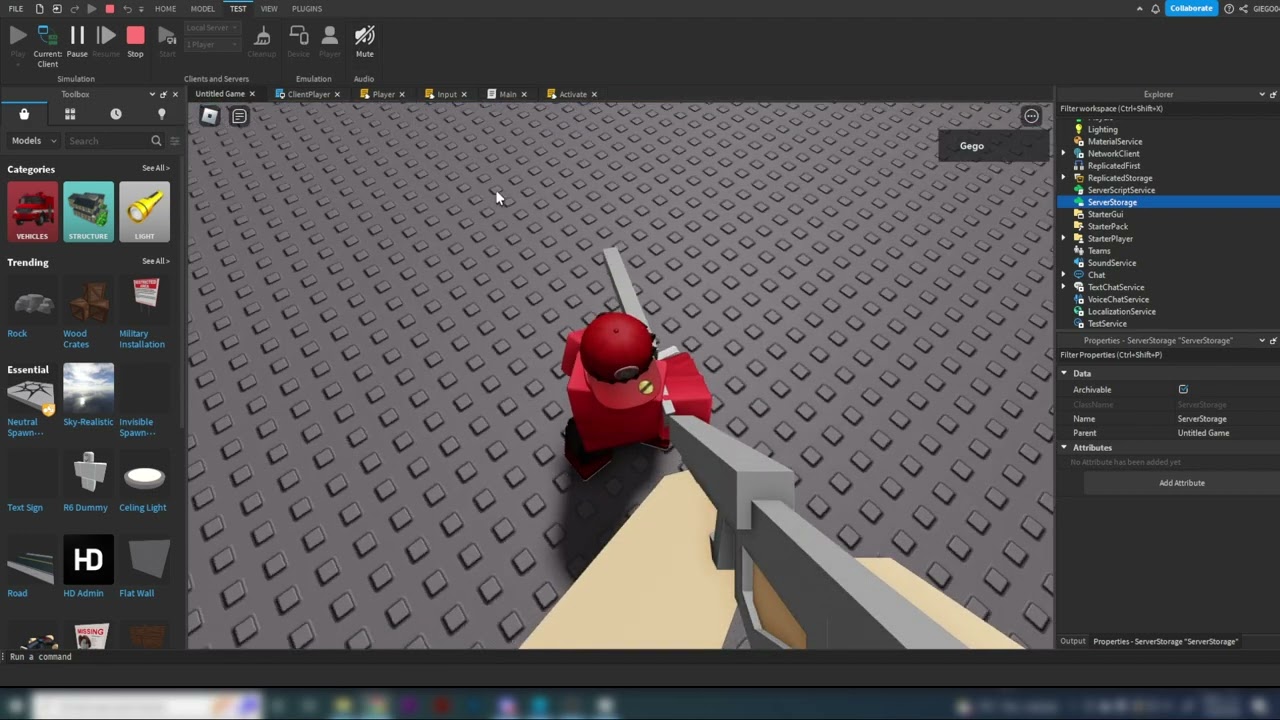
Task: Expand the StarterPlayer tree node
Action: tap(1064, 239)
